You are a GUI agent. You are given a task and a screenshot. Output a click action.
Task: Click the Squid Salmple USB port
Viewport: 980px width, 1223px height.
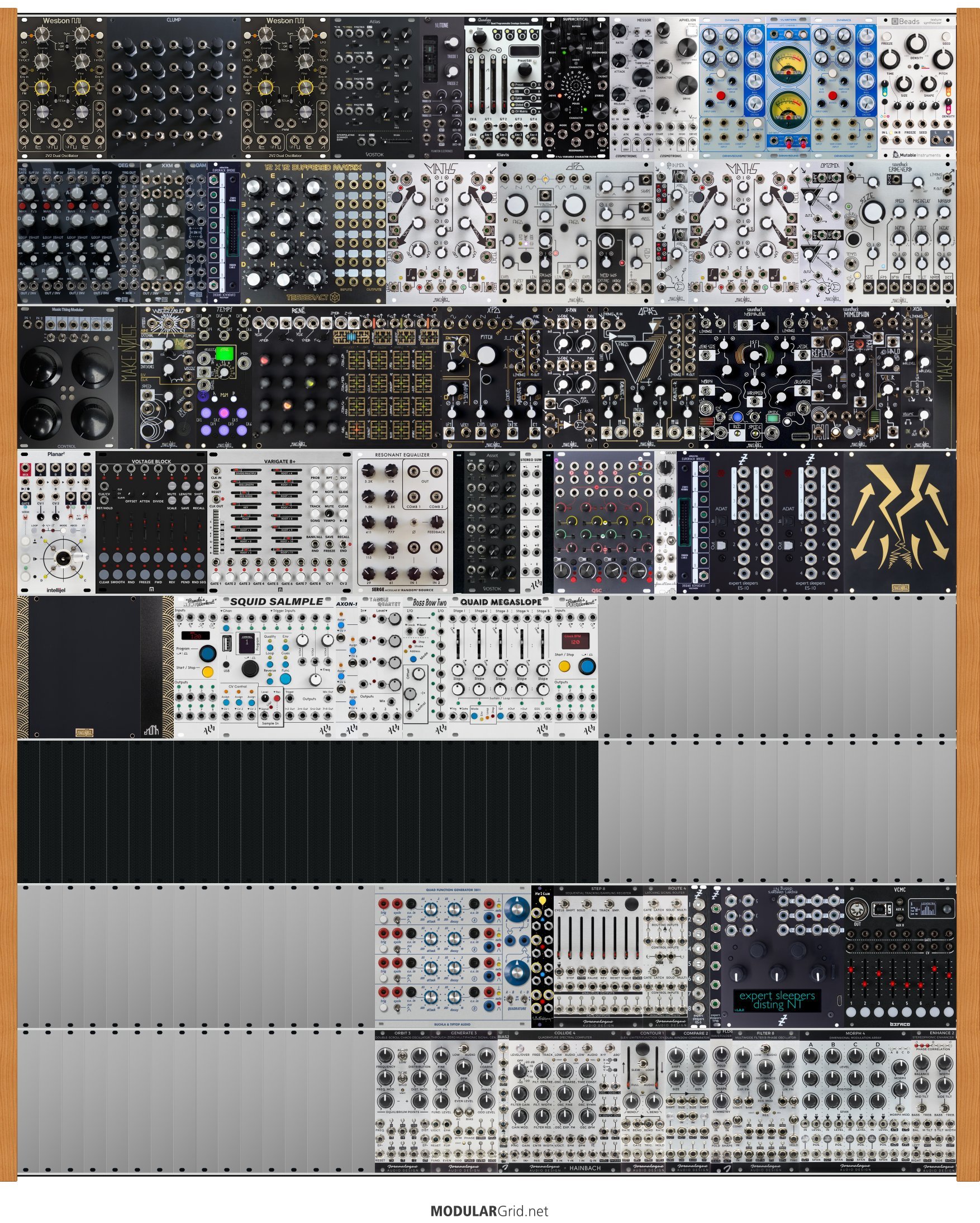click(x=226, y=643)
